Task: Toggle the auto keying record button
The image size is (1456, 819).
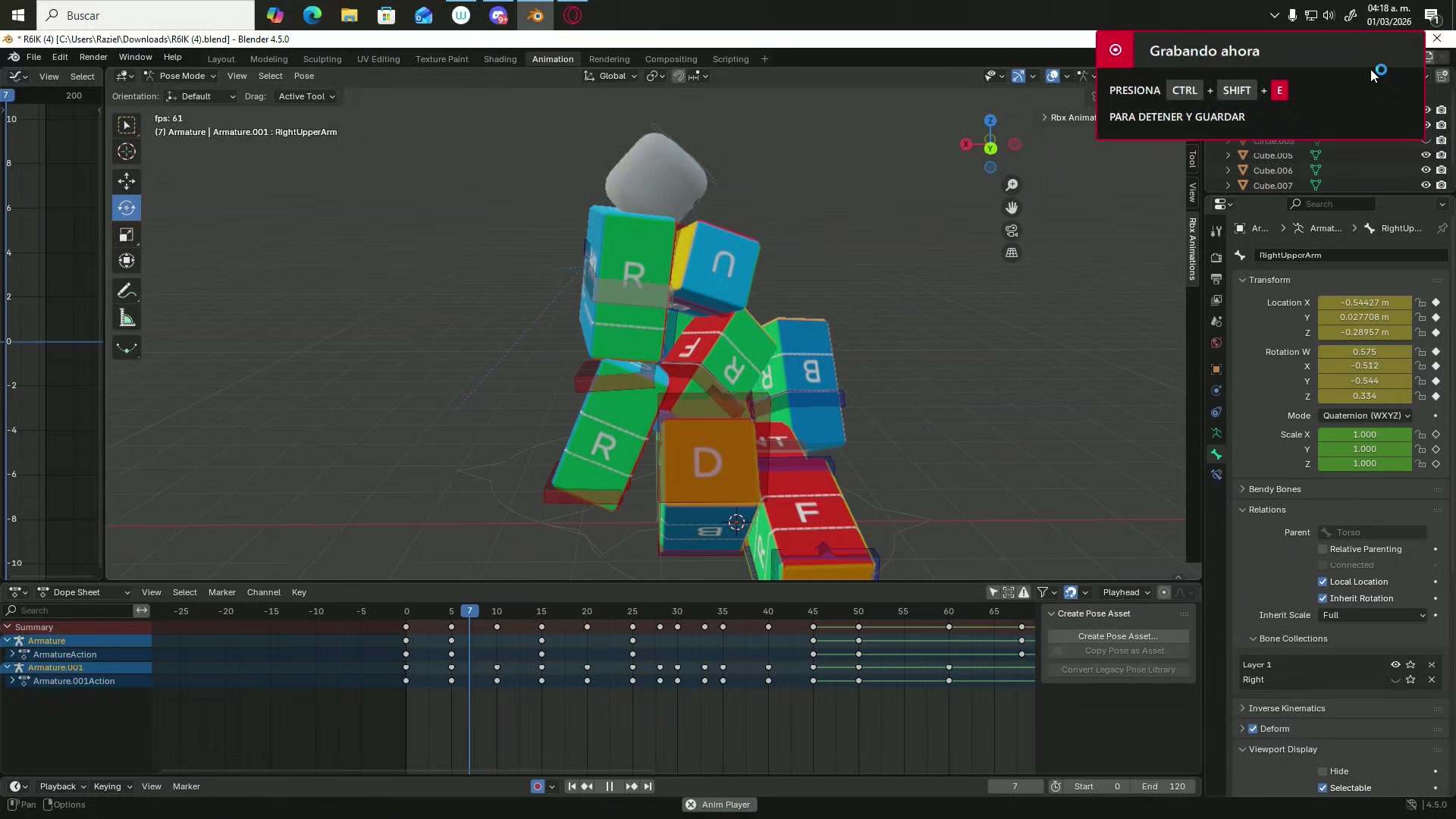Action: pos(538,786)
